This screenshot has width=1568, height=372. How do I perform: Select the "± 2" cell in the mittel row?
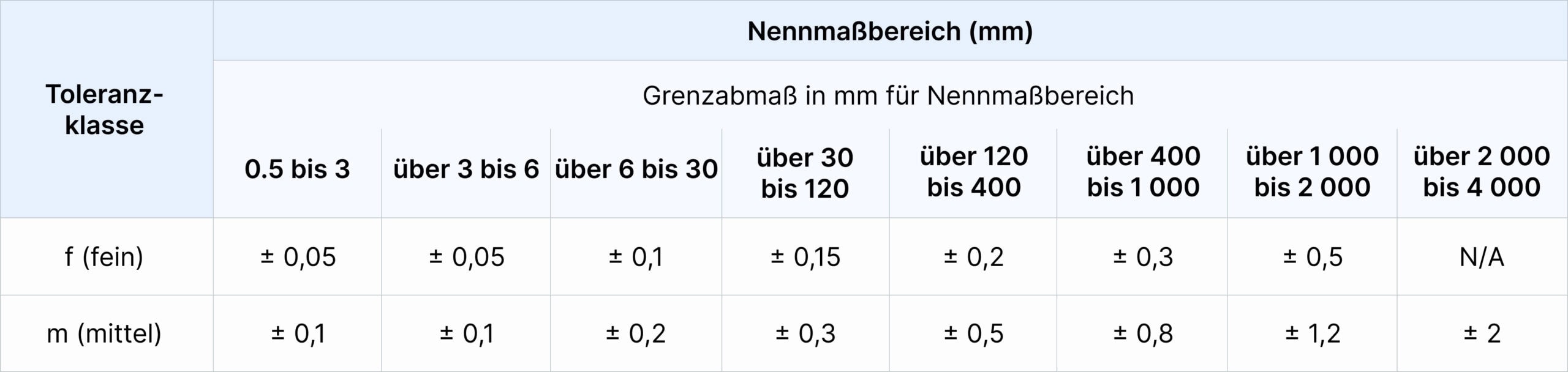[1481, 334]
